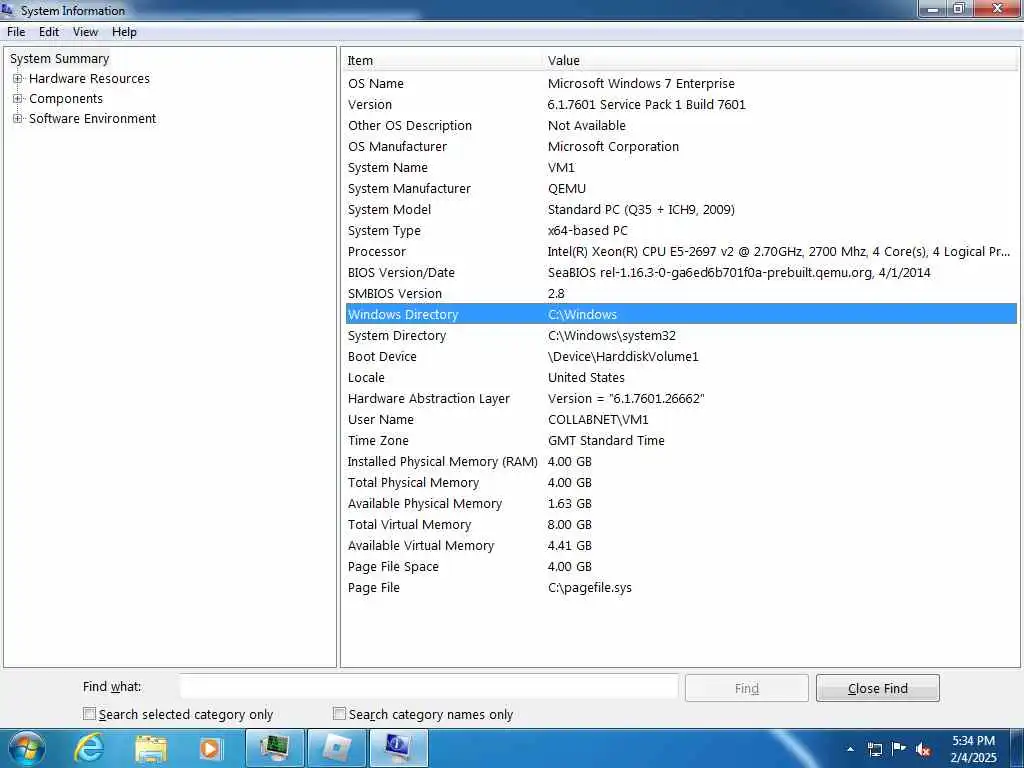Open the Edit menu
The width and height of the screenshot is (1024, 768).
click(49, 32)
